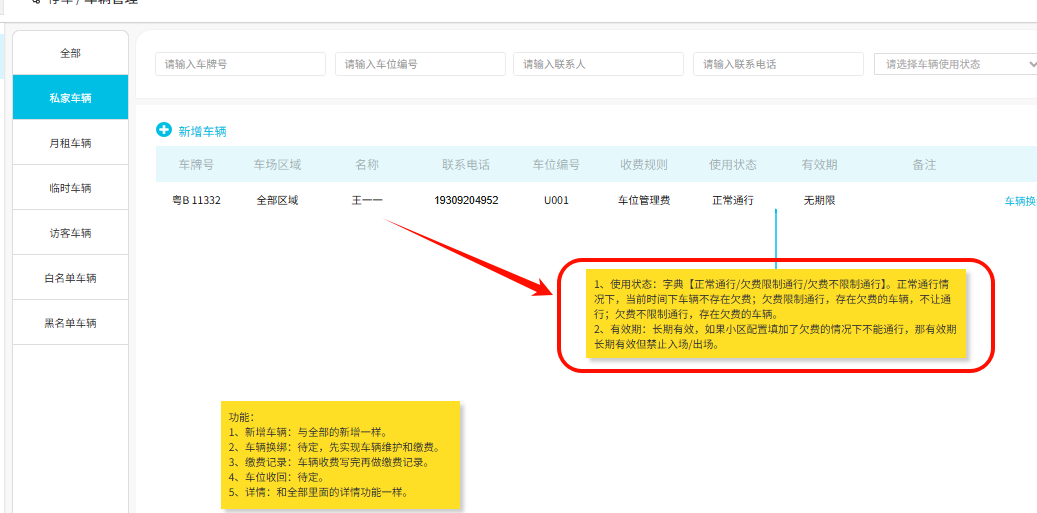
Task: Click the 有效期 column header
Action: (819, 165)
